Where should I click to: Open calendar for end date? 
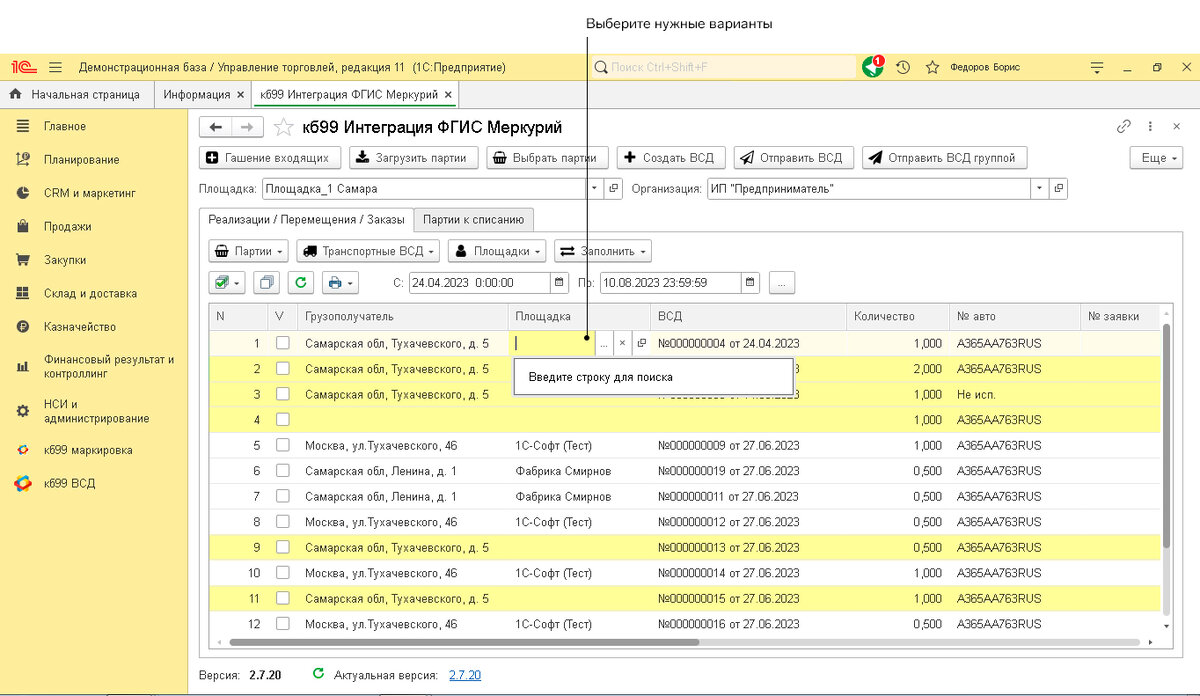pyautogui.click(x=751, y=283)
